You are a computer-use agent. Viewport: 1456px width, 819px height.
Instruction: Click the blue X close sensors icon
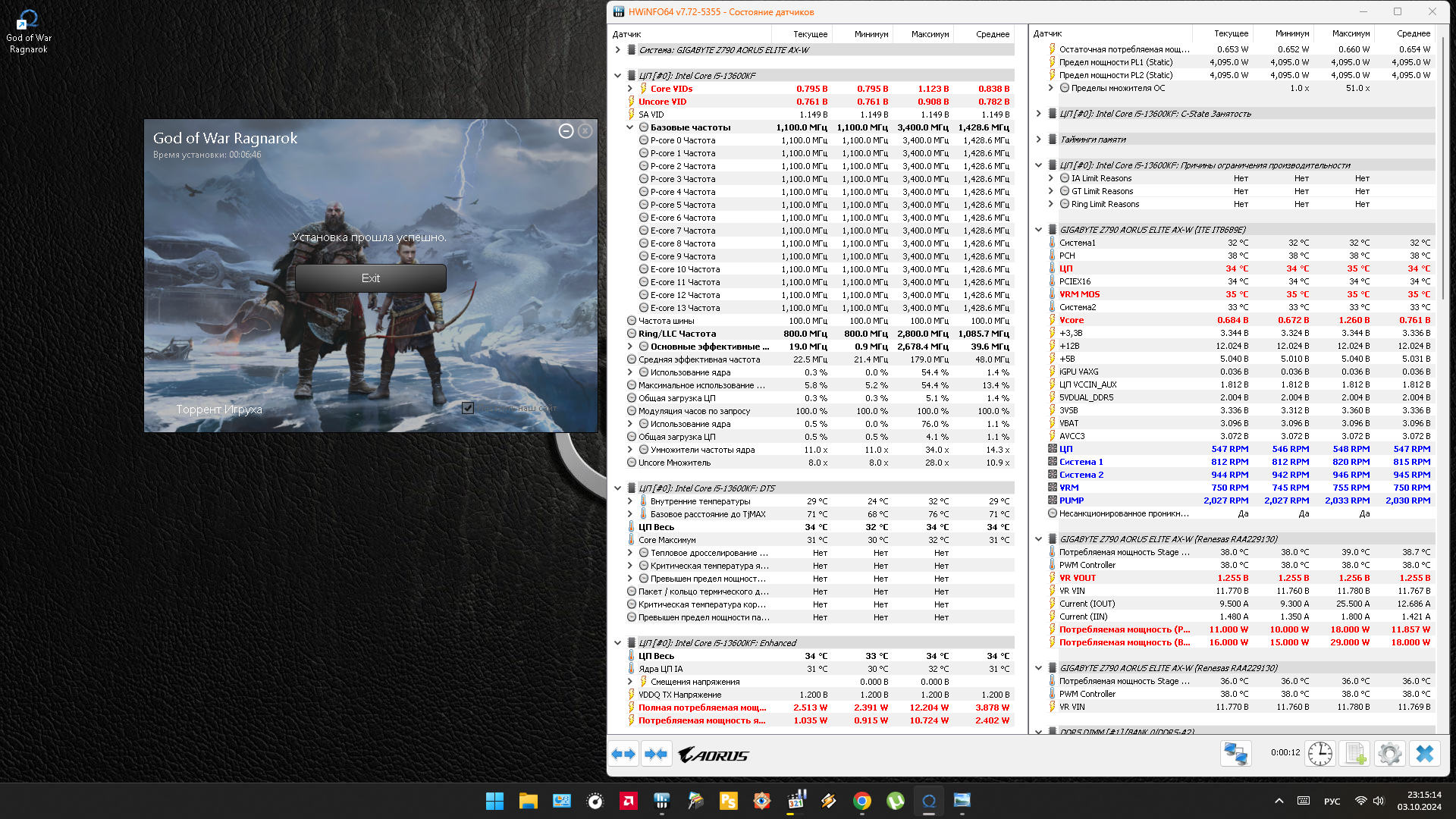point(1425,754)
